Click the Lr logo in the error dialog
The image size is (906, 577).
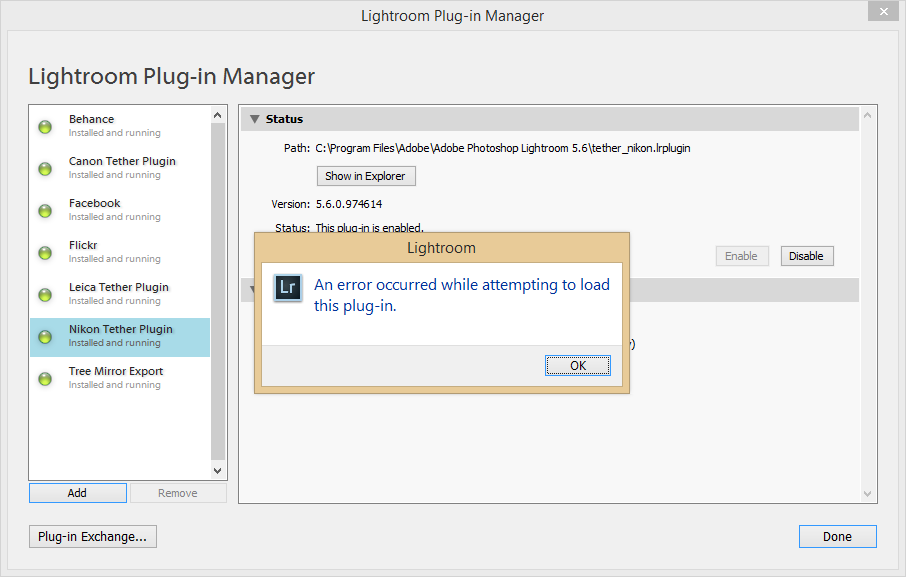tap(288, 288)
